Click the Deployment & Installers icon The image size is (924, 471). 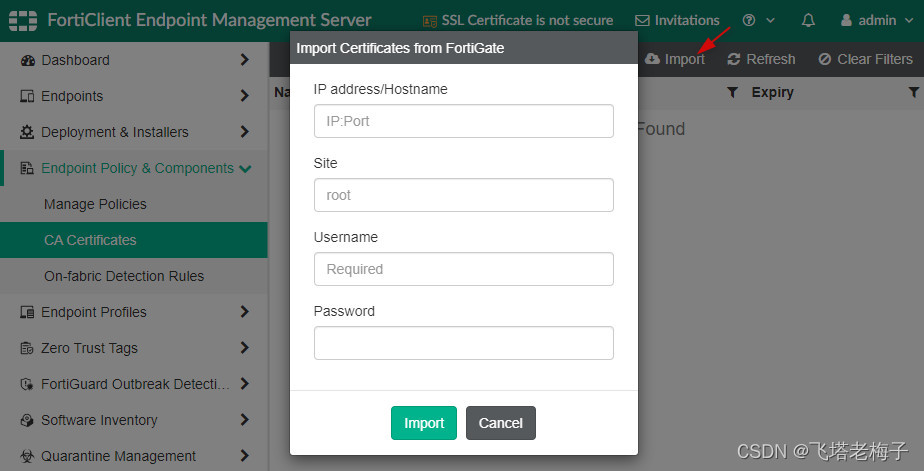[x=27, y=132]
